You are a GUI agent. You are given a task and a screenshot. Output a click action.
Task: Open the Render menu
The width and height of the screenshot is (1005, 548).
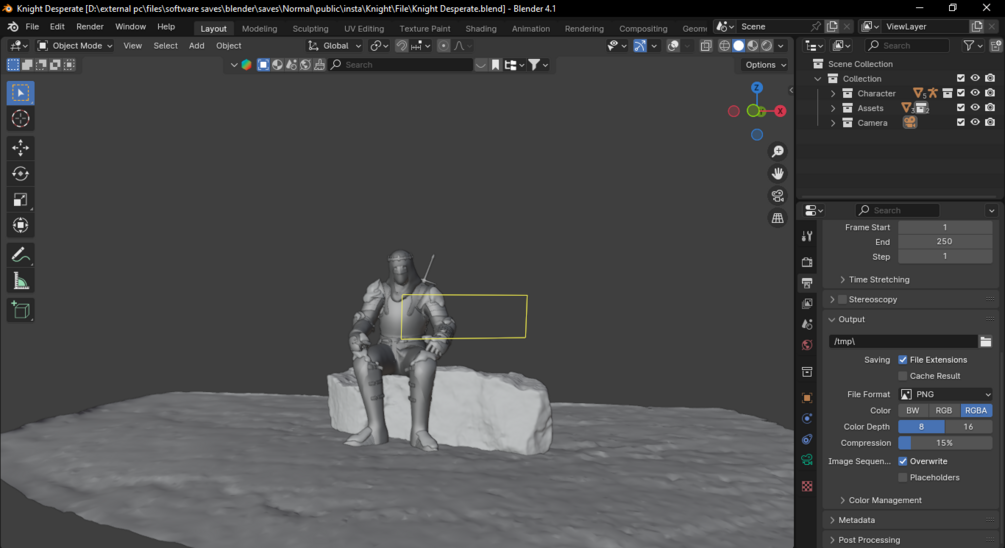[90, 26]
